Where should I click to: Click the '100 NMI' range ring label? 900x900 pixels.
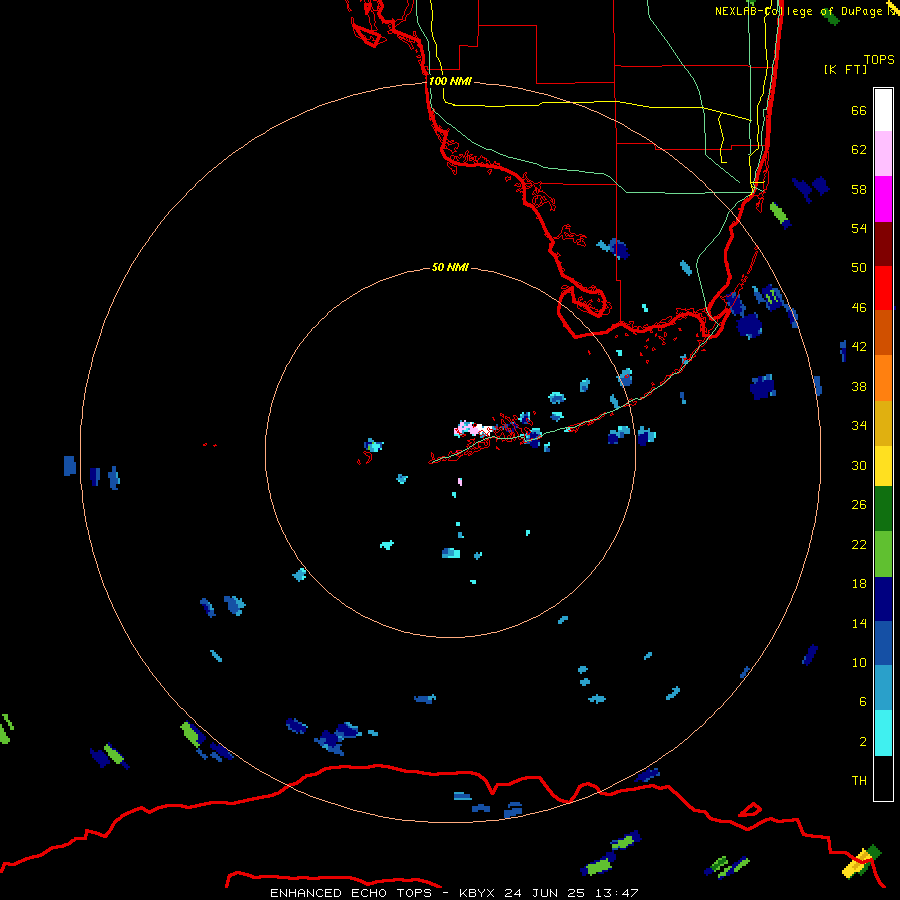coord(450,82)
